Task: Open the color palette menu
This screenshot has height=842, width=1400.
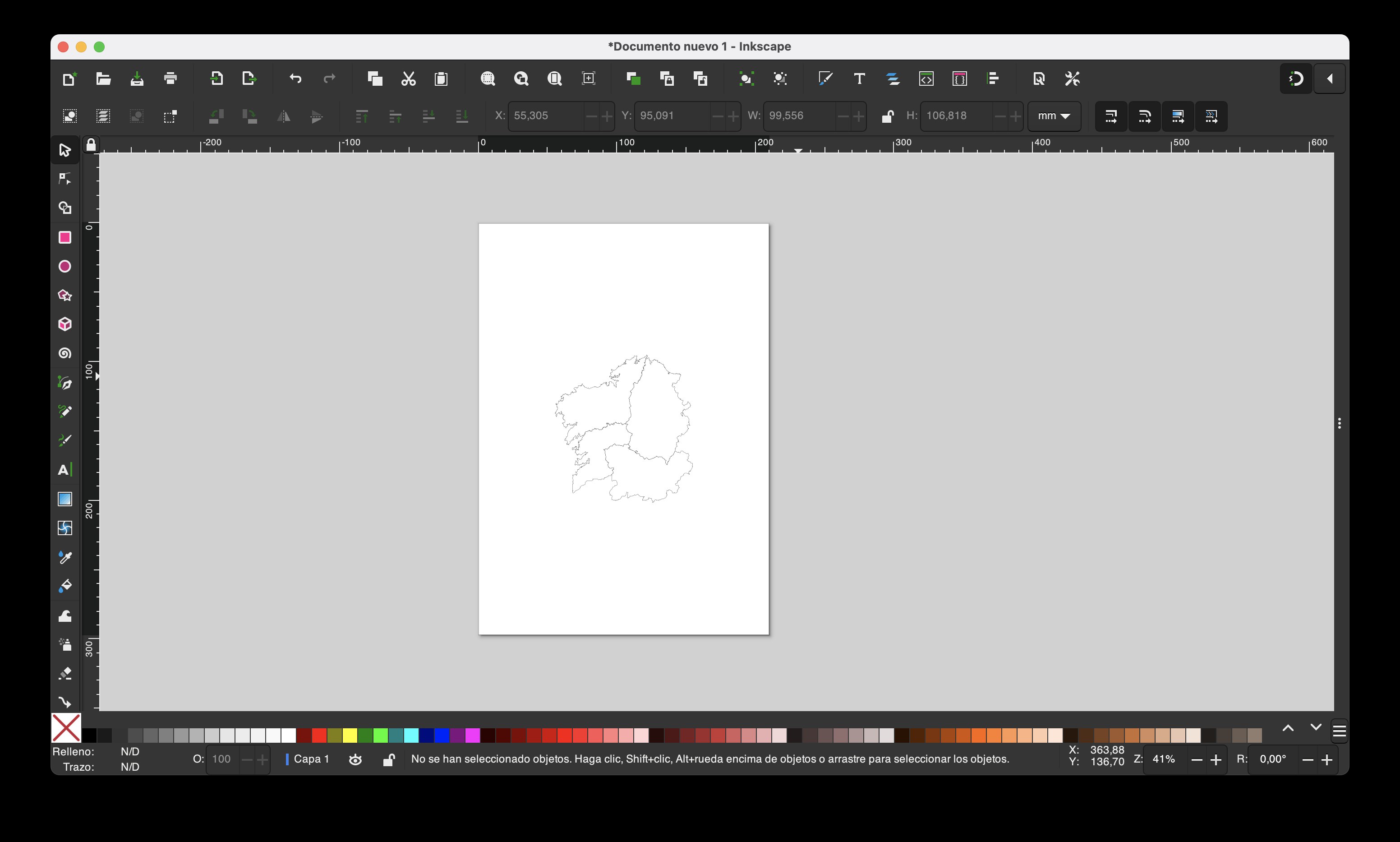Action: (x=1339, y=731)
